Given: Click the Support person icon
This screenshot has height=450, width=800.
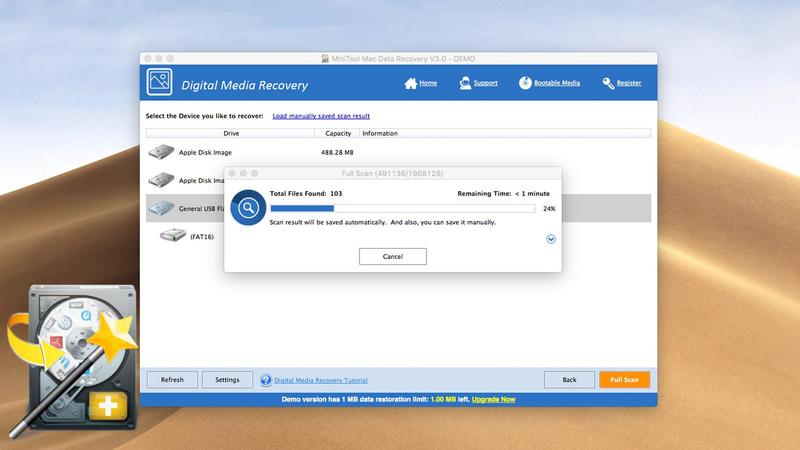Looking at the screenshot, I should point(465,83).
